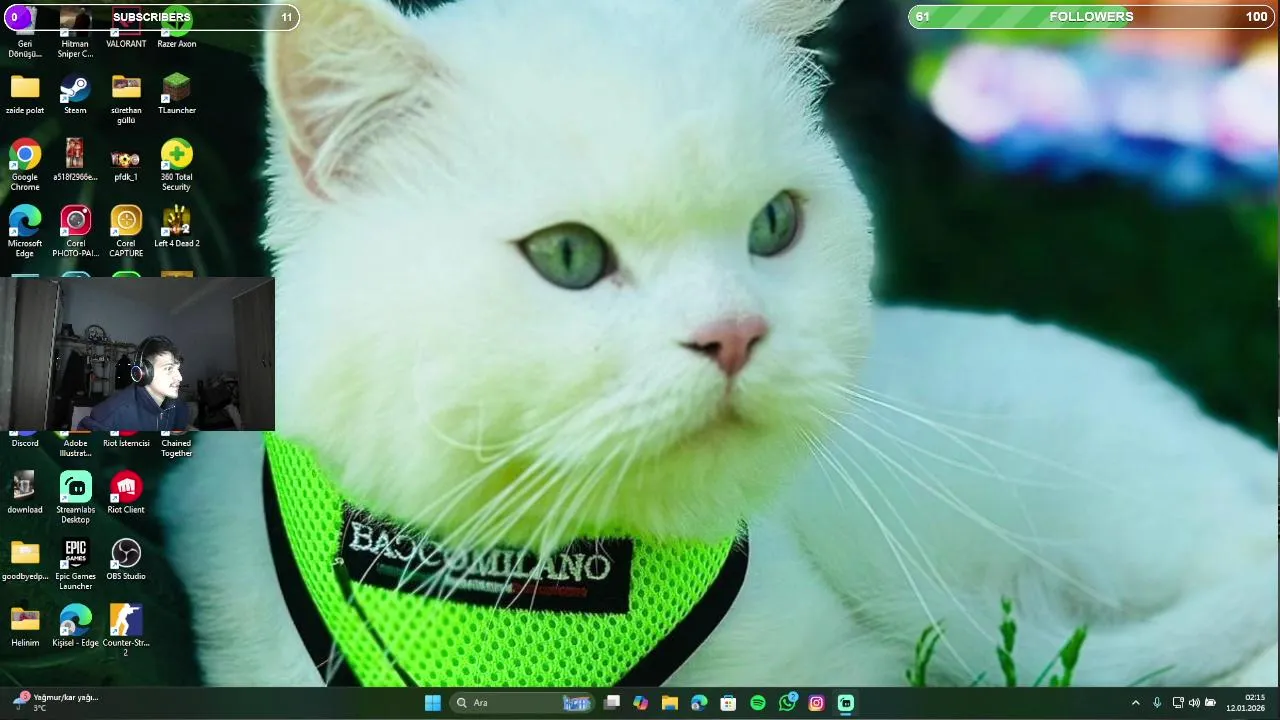Open Instagram from the taskbar
This screenshot has width=1280, height=720.
[x=817, y=703]
